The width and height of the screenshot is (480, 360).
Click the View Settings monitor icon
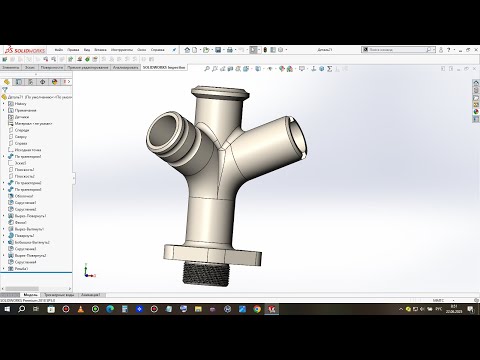302,69
